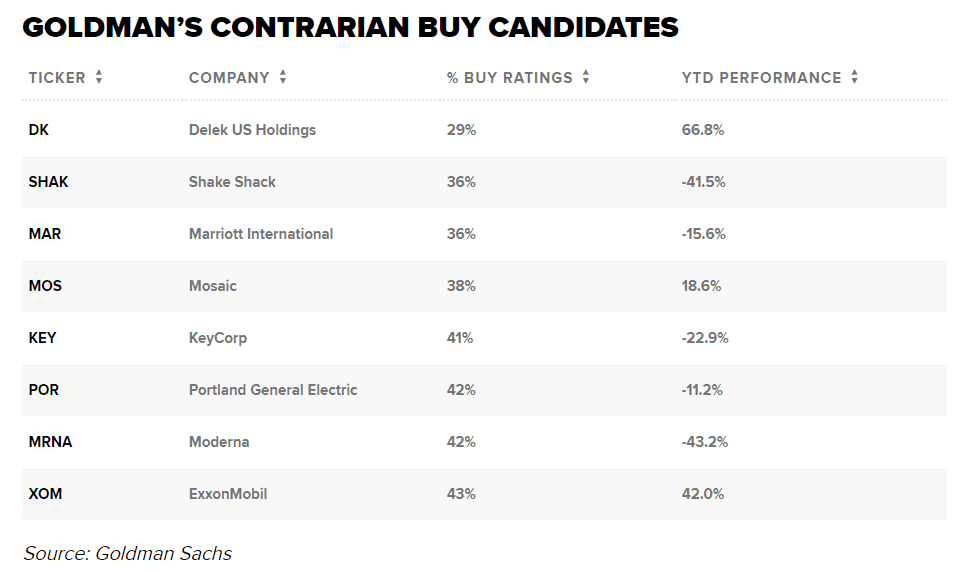
Task: Click the sort arrows beside COMPANY header
Action: 283,78
